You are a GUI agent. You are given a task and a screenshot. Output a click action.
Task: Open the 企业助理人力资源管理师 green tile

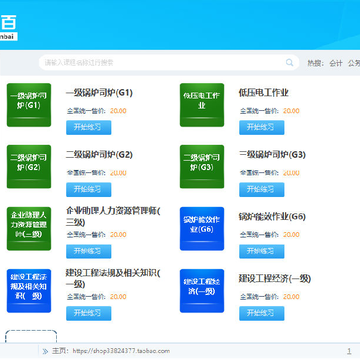tap(29, 228)
